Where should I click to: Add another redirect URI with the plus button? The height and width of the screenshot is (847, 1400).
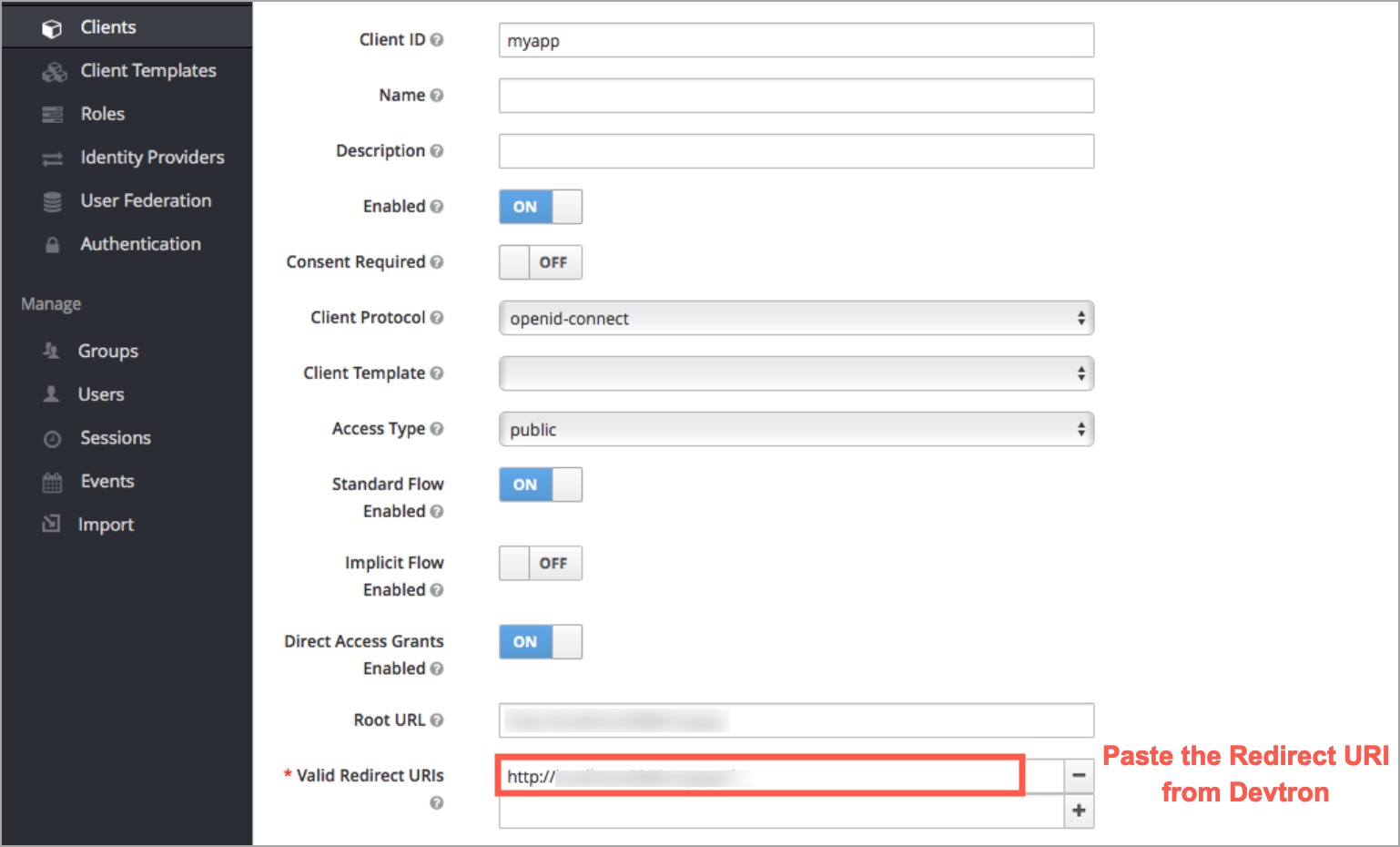coord(1078,810)
